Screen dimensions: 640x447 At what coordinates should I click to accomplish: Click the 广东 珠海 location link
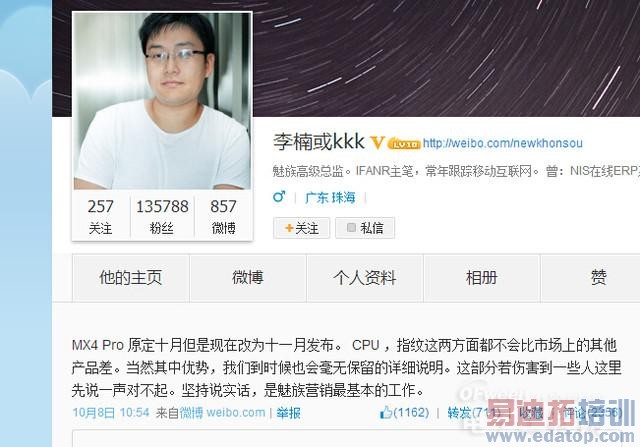click(330, 198)
